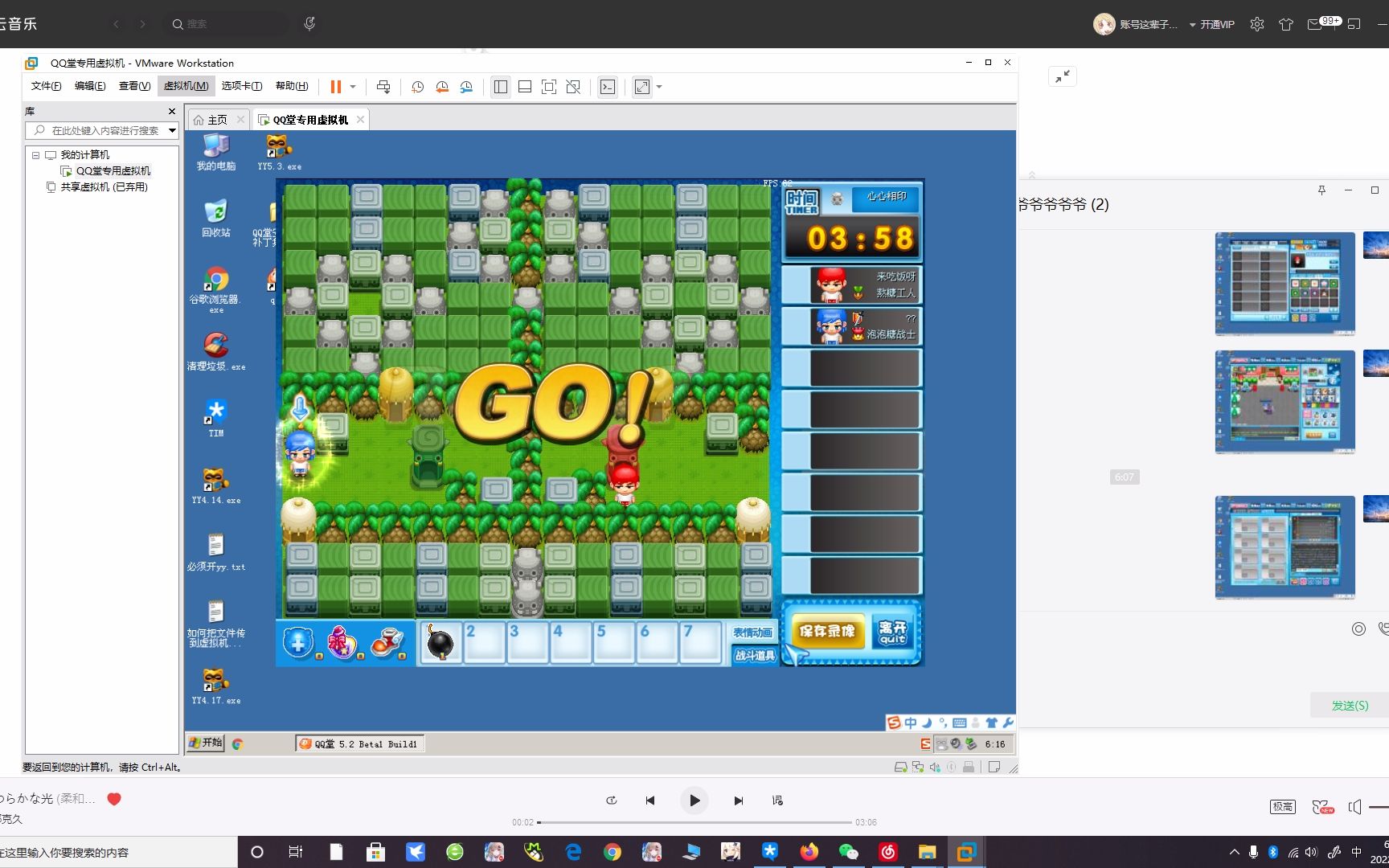Send Ctrl+Alt+Del to the virtual machine
This screenshot has width=1389, height=868.
coord(383,87)
